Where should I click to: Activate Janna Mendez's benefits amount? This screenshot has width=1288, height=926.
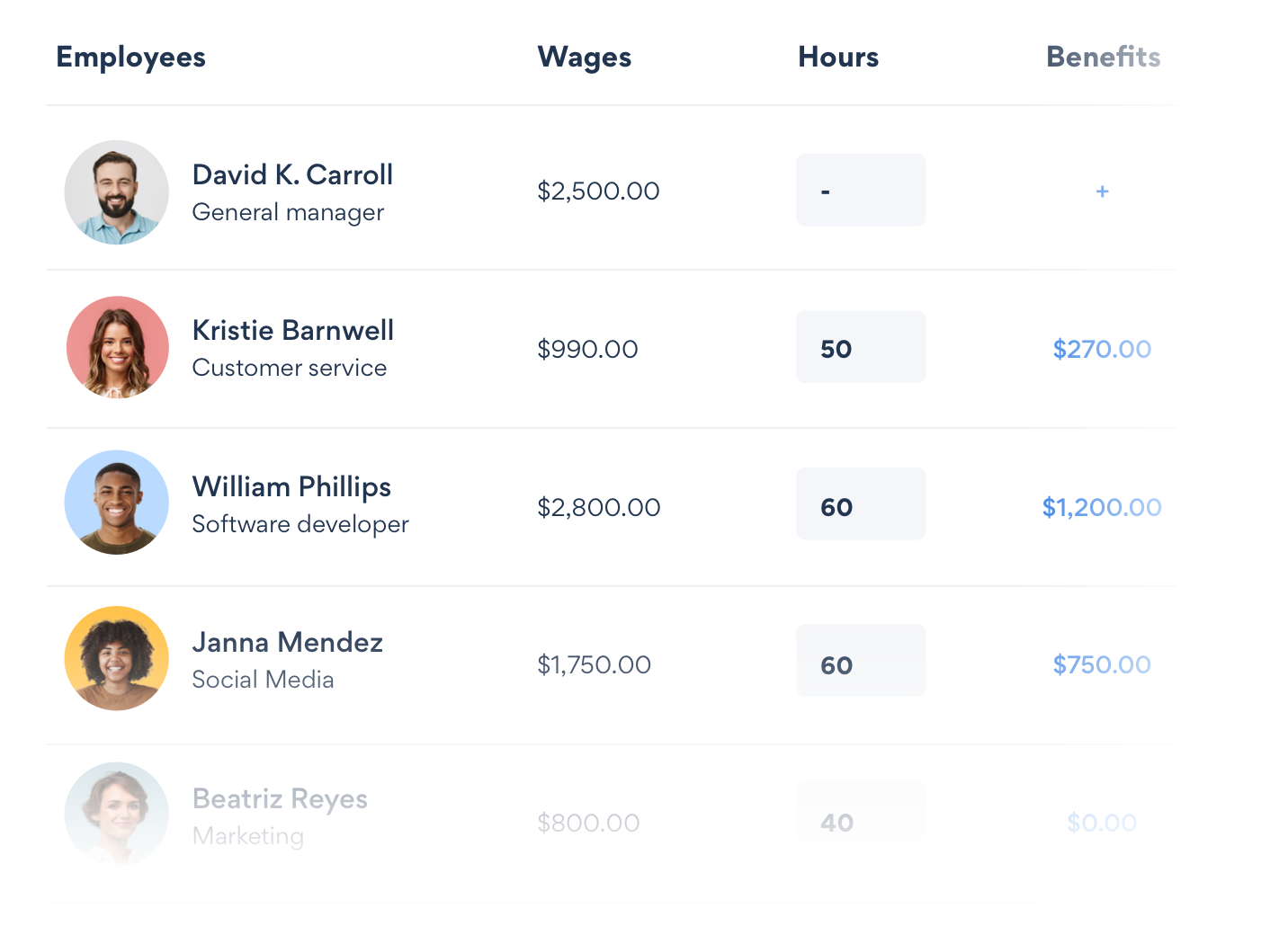(1101, 664)
